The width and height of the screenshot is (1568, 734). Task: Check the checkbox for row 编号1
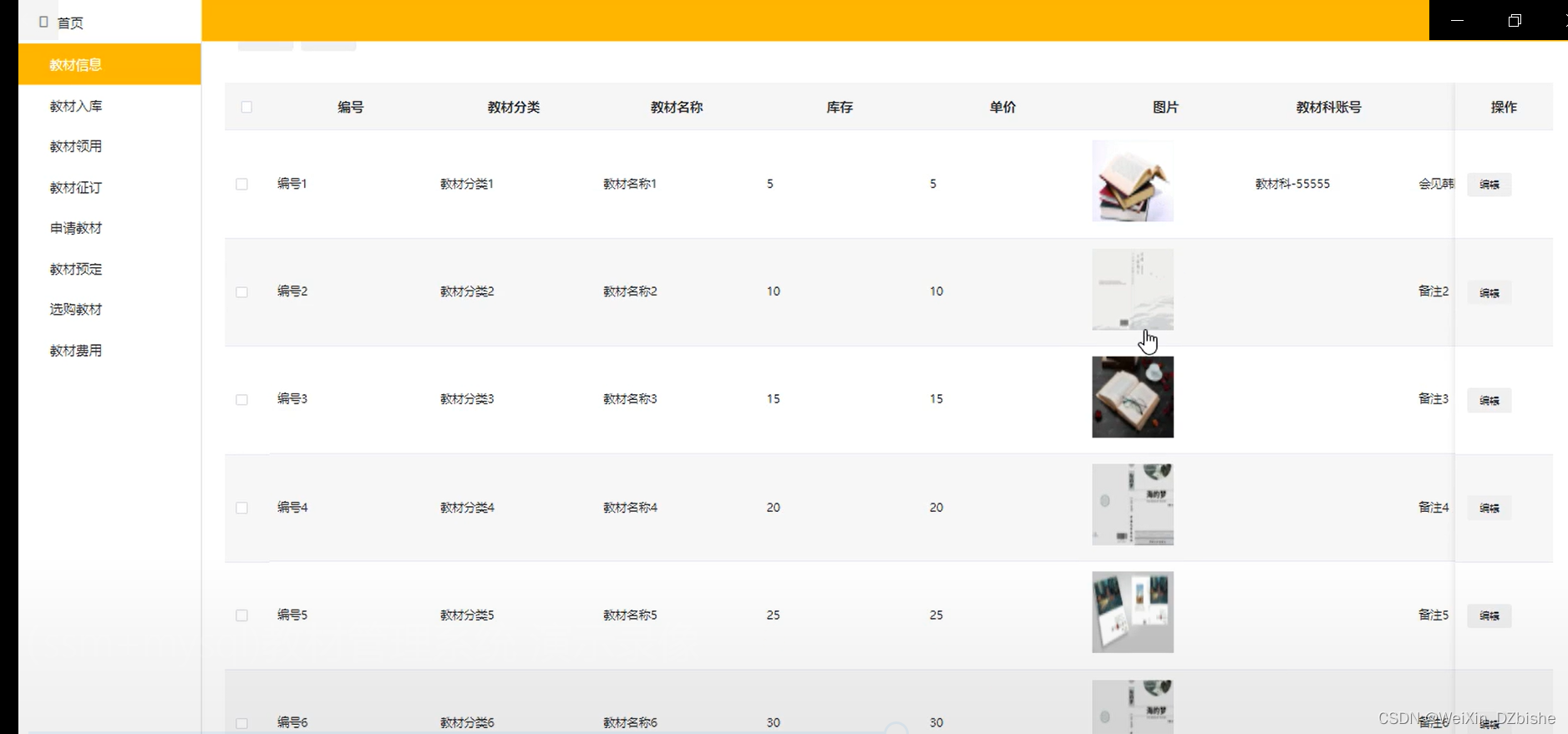(x=241, y=184)
